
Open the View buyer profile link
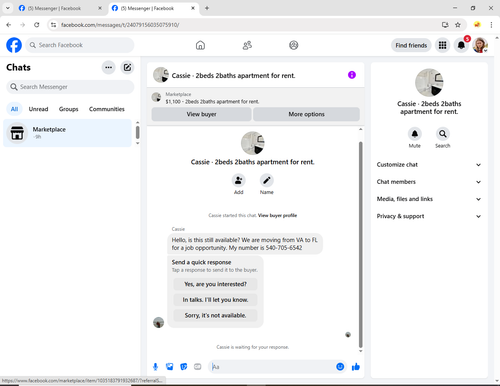click(277, 215)
